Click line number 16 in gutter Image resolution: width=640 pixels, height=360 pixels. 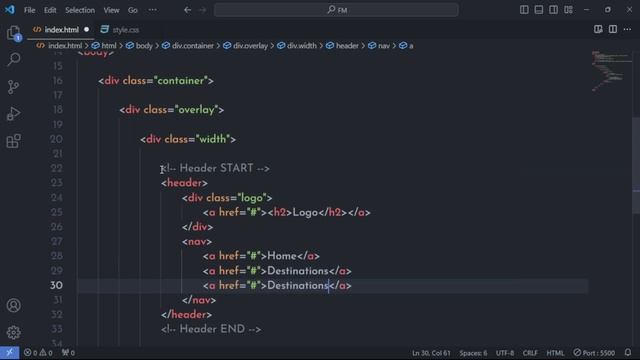tap(57, 81)
